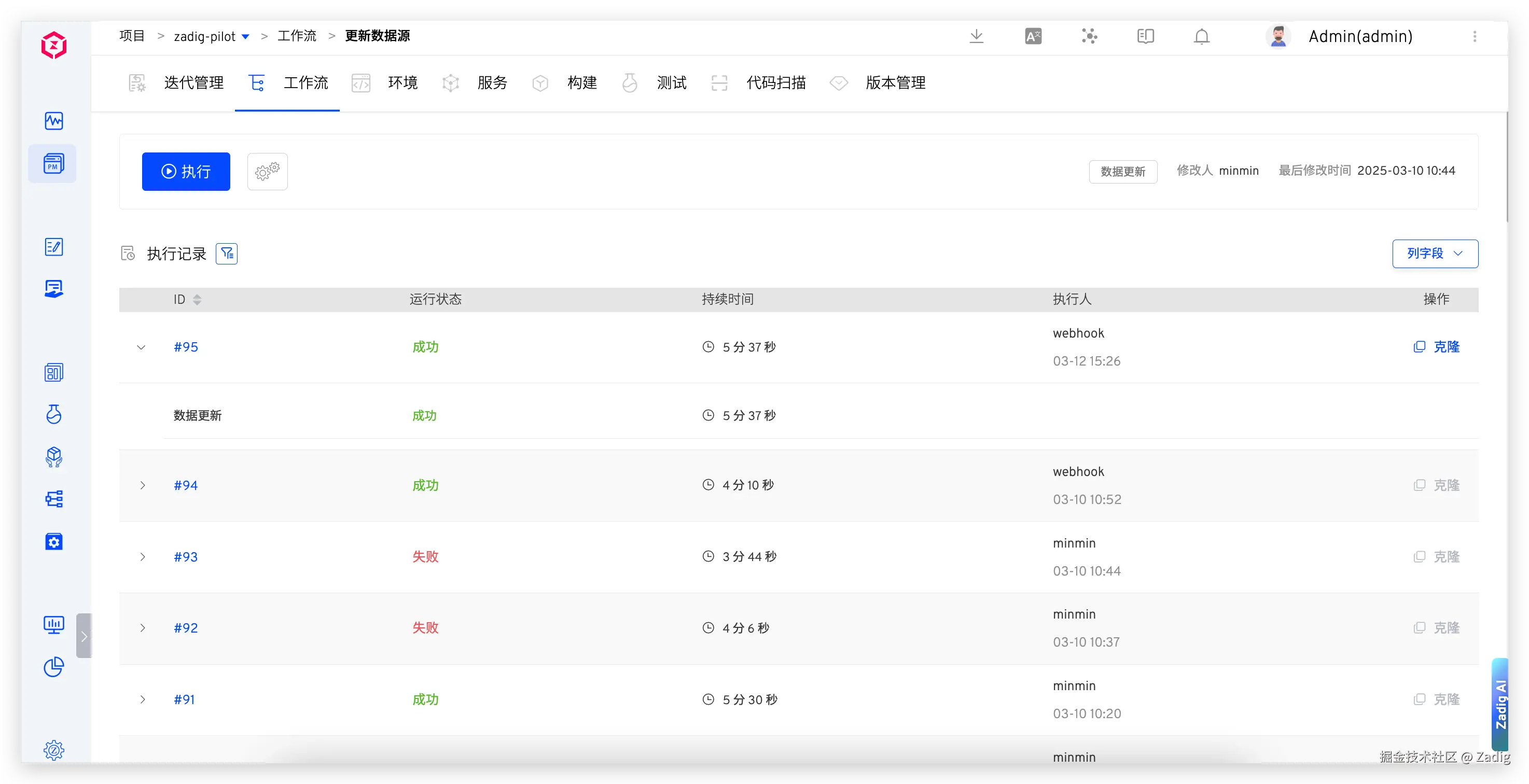Expand the sidebar with the arrow handle
1529x784 pixels.
pos(84,636)
